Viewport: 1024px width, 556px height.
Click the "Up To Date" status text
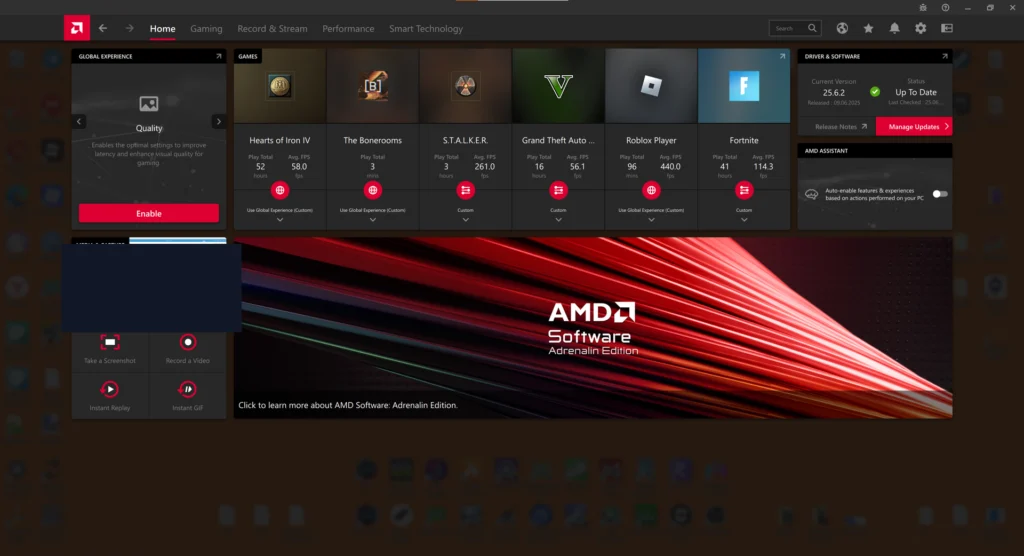click(916, 92)
